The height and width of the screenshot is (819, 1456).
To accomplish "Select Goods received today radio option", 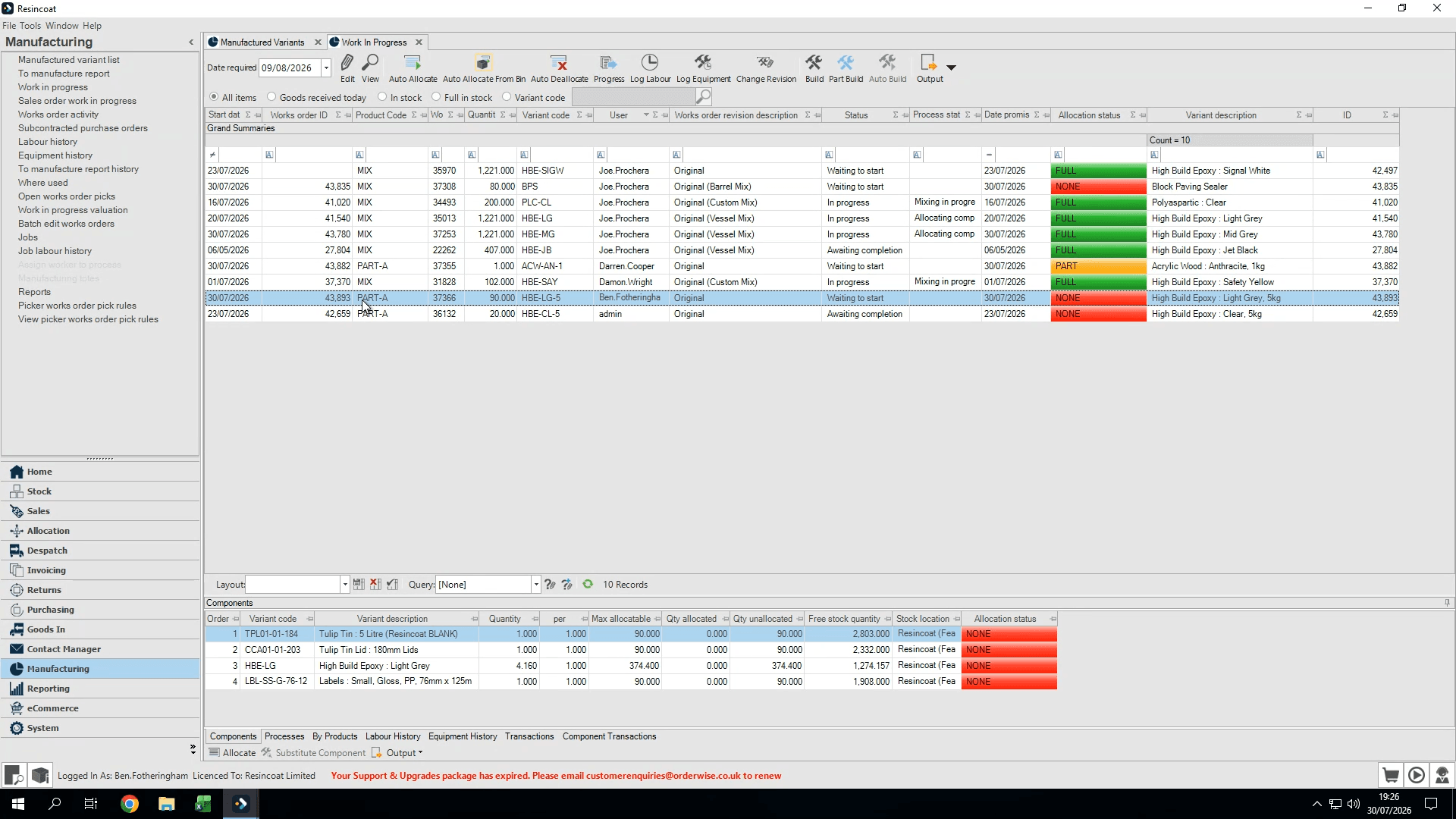I will point(271,97).
